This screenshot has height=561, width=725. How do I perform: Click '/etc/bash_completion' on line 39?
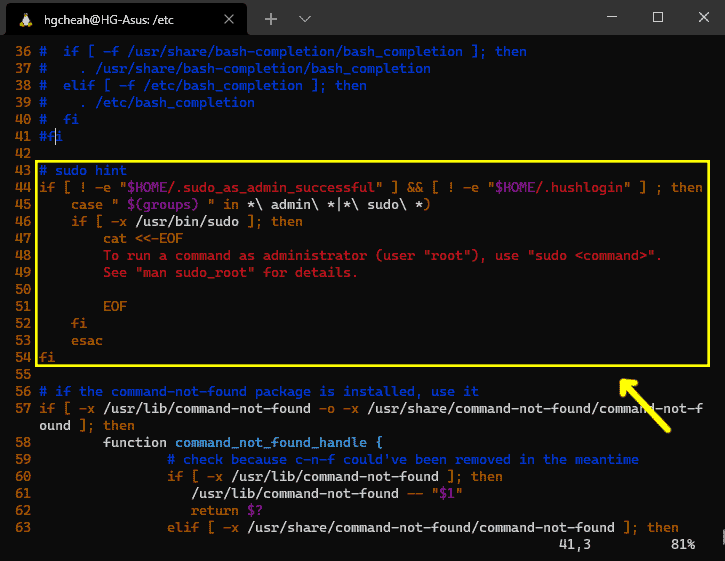pos(175,102)
